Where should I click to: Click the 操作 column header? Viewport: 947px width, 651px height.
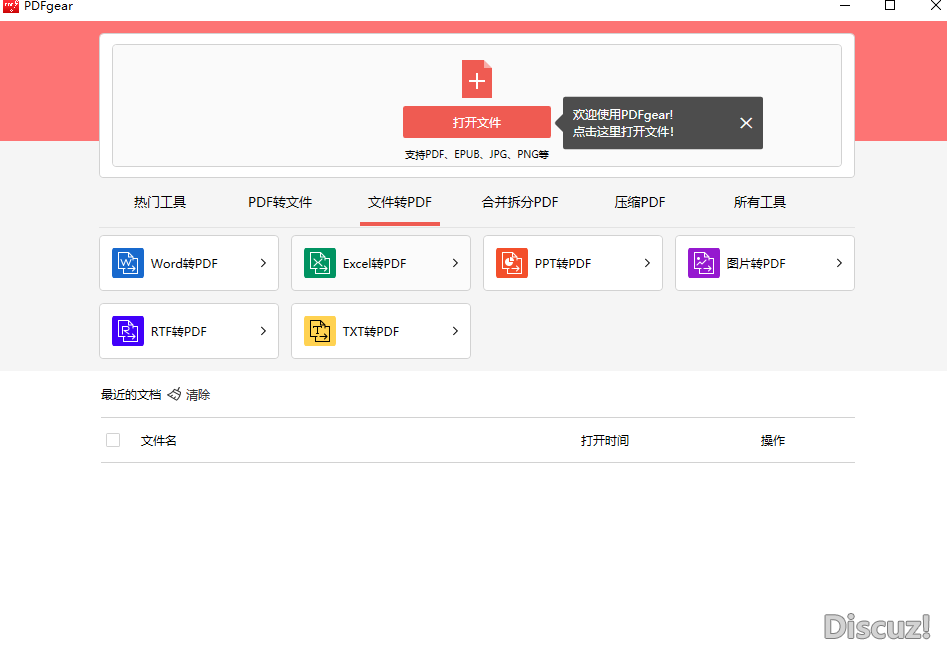(x=773, y=440)
